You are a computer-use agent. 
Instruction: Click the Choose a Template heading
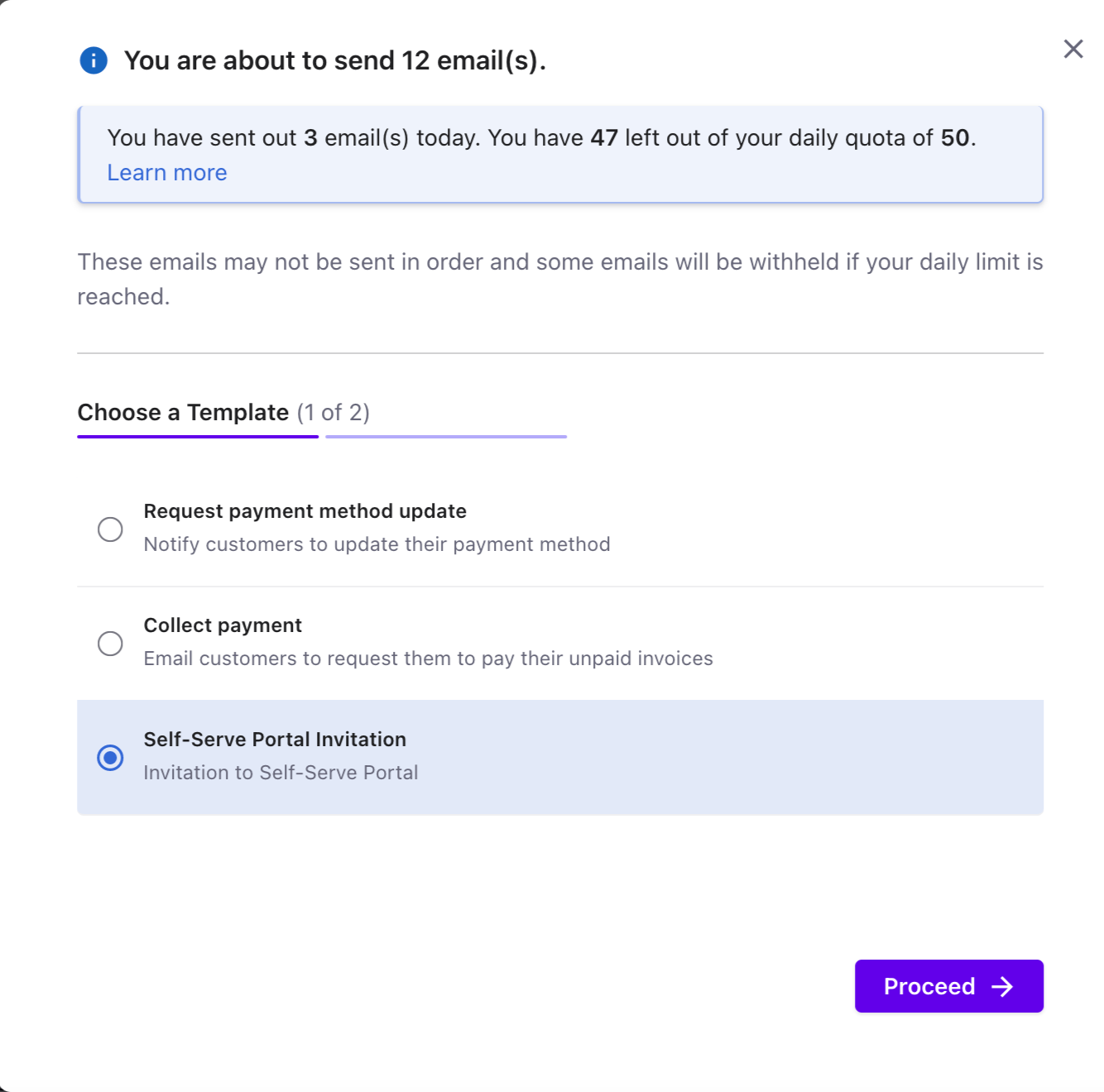[183, 412]
